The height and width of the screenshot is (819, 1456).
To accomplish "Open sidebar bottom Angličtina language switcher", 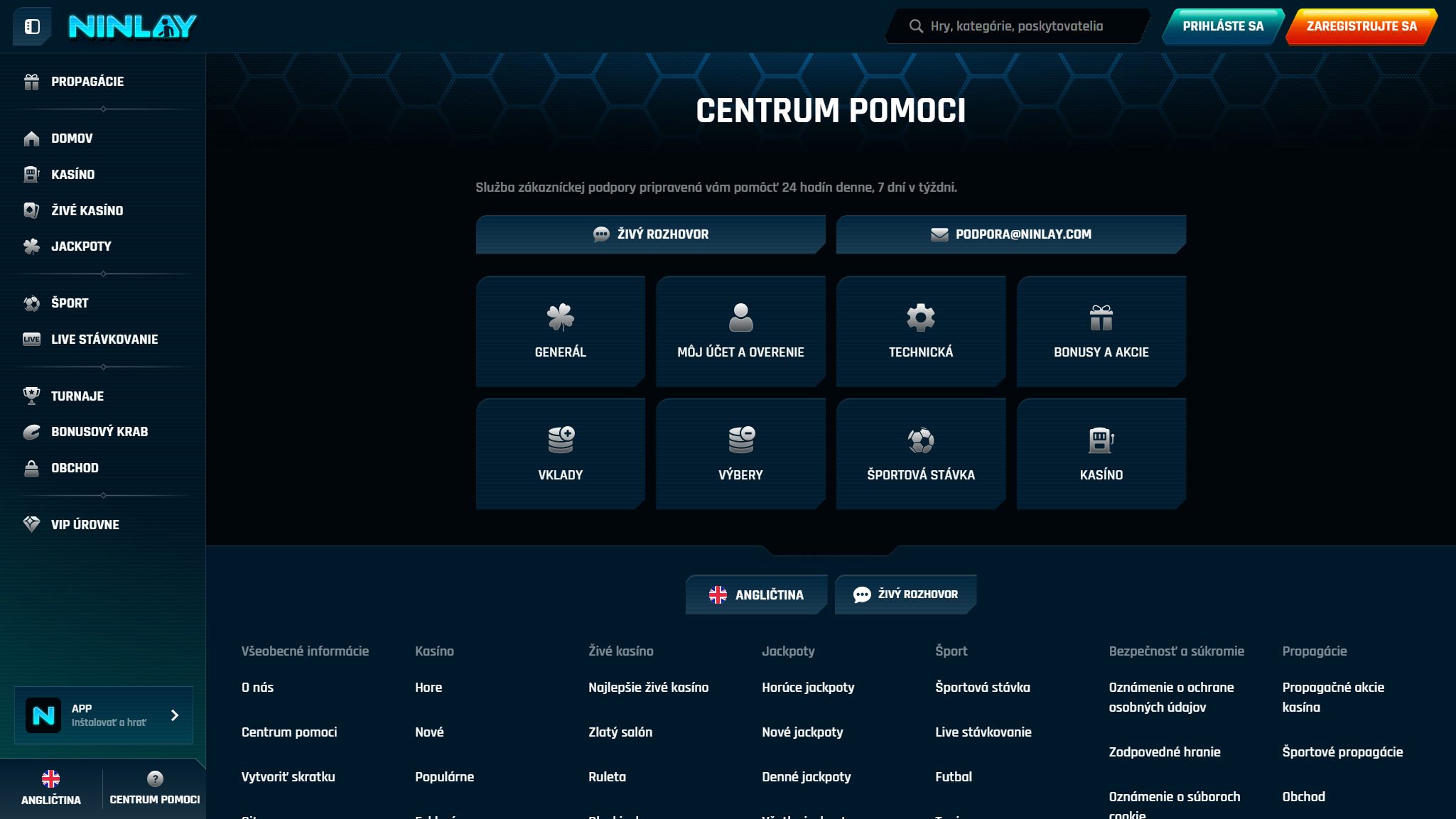I will (51, 787).
